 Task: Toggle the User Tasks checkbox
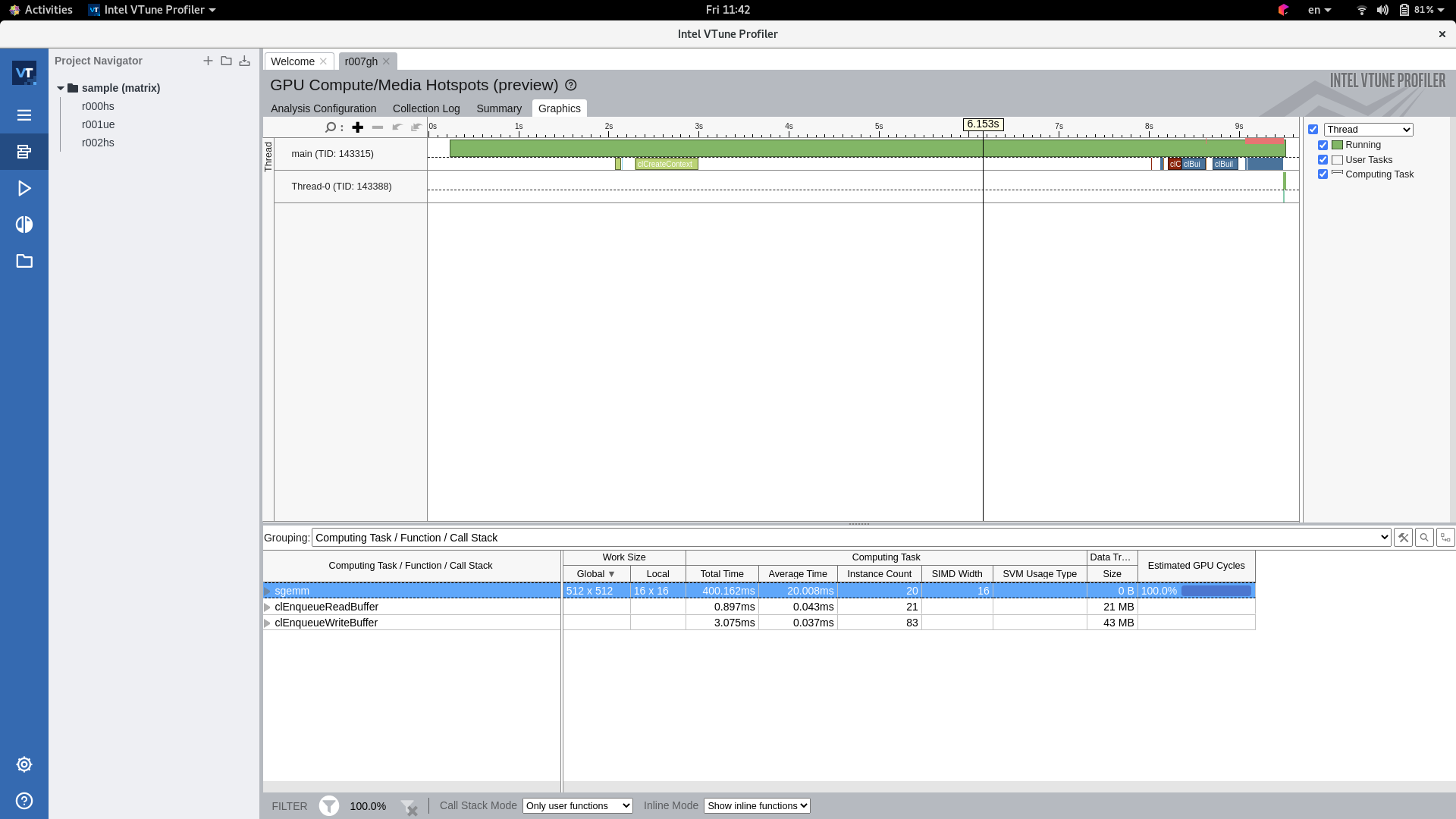tap(1323, 160)
